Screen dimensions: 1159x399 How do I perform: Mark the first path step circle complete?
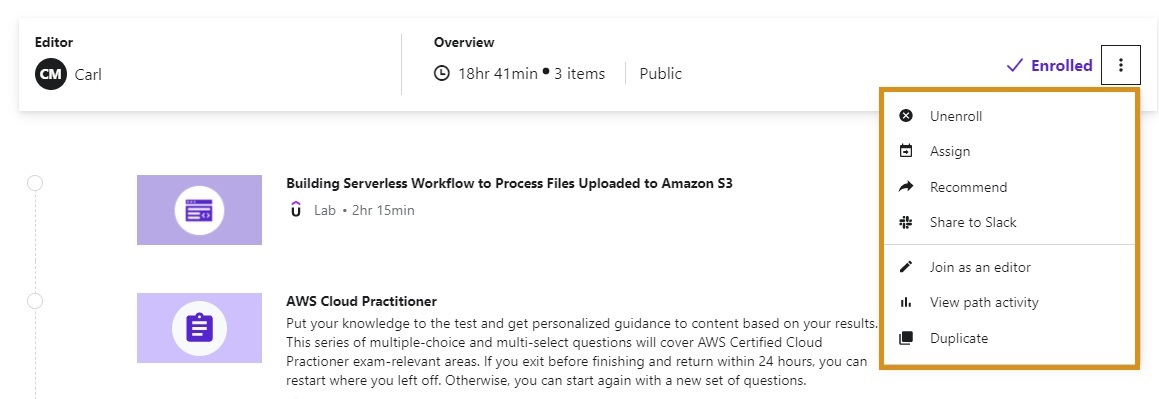click(x=35, y=183)
